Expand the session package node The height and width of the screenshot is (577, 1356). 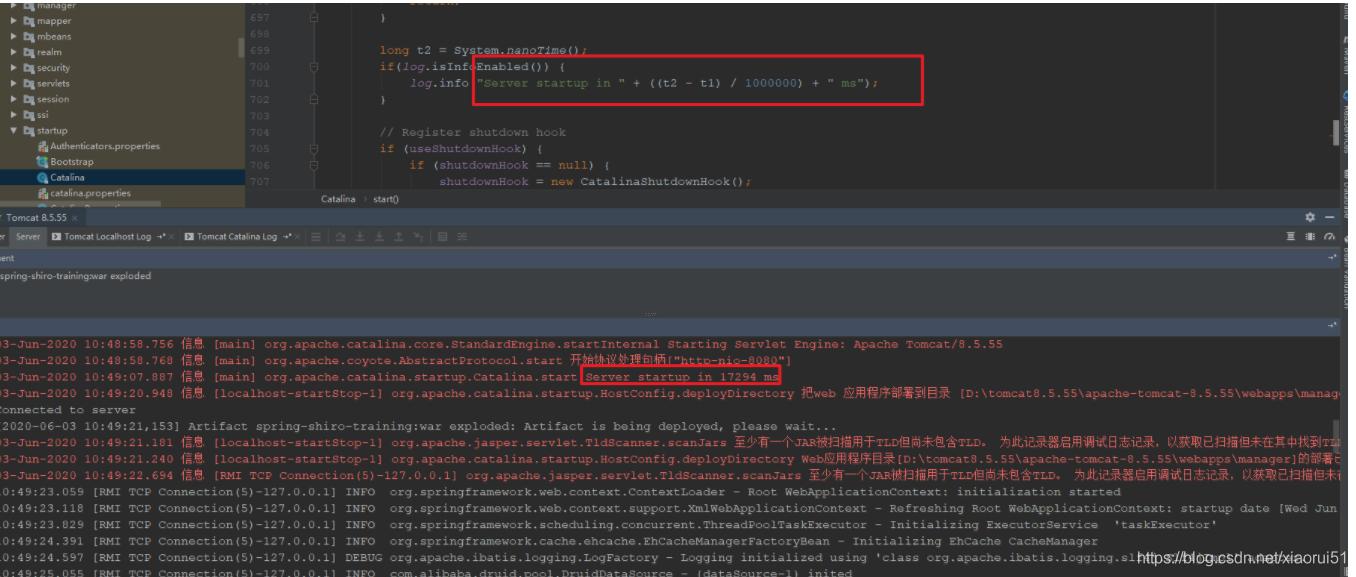coord(14,99)
